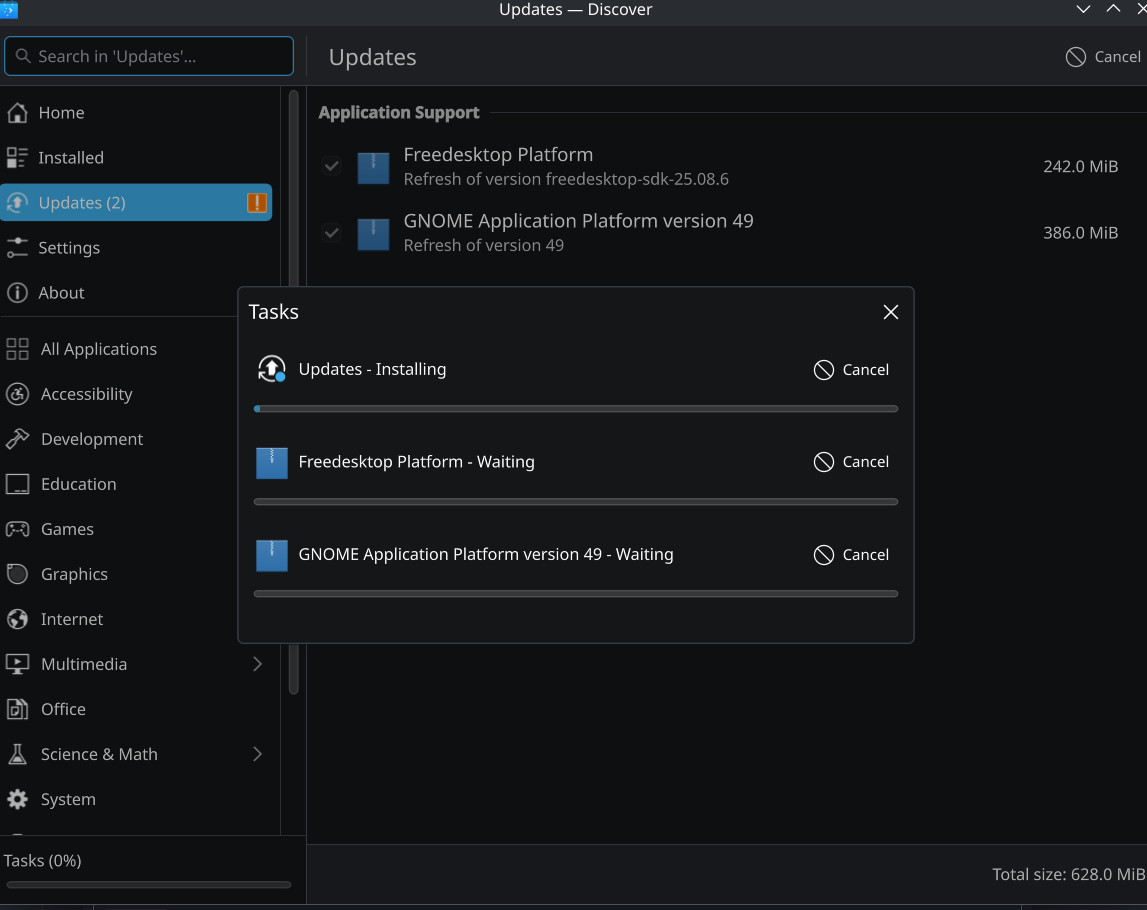Screen dimensions: 1147x910
Task: Toggle the Freedesktop Platform update checkbox
Action: pyautogui.click(x=332, y=167)
